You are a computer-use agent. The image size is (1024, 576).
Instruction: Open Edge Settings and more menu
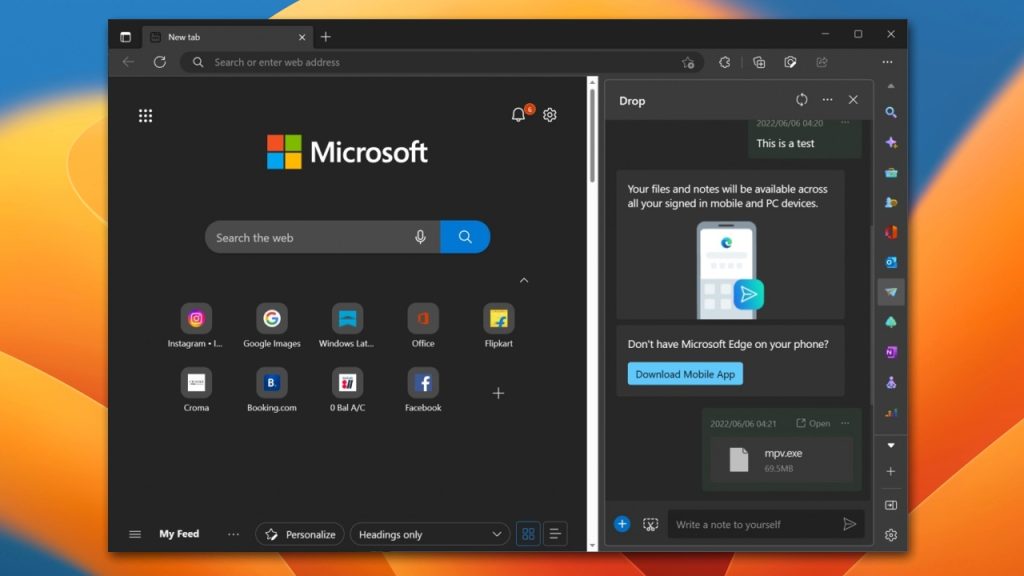[x=887, y=62]
